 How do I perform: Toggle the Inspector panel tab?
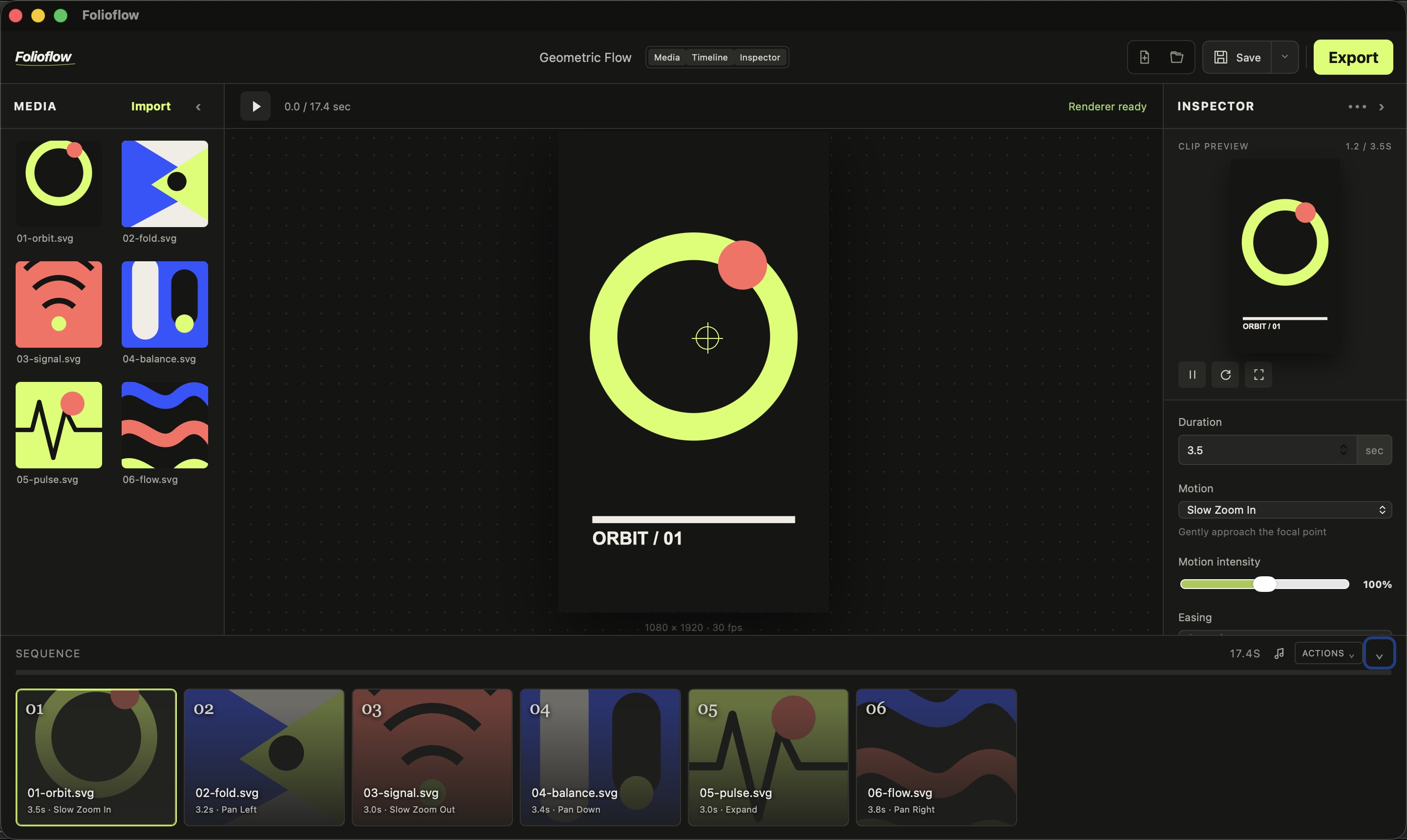[759, 57]
